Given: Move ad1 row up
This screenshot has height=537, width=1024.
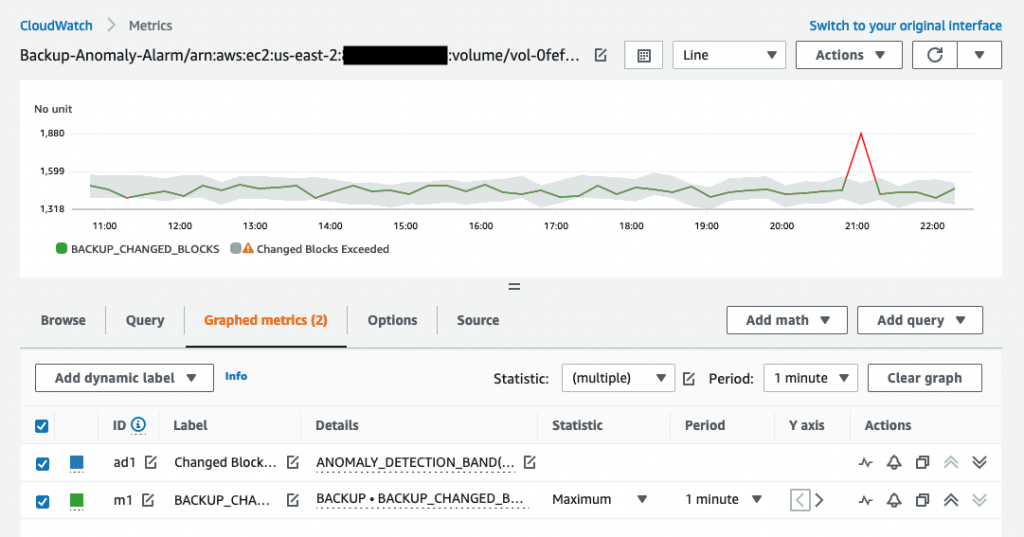Looking at the screenshot, I should pos(951,463).
